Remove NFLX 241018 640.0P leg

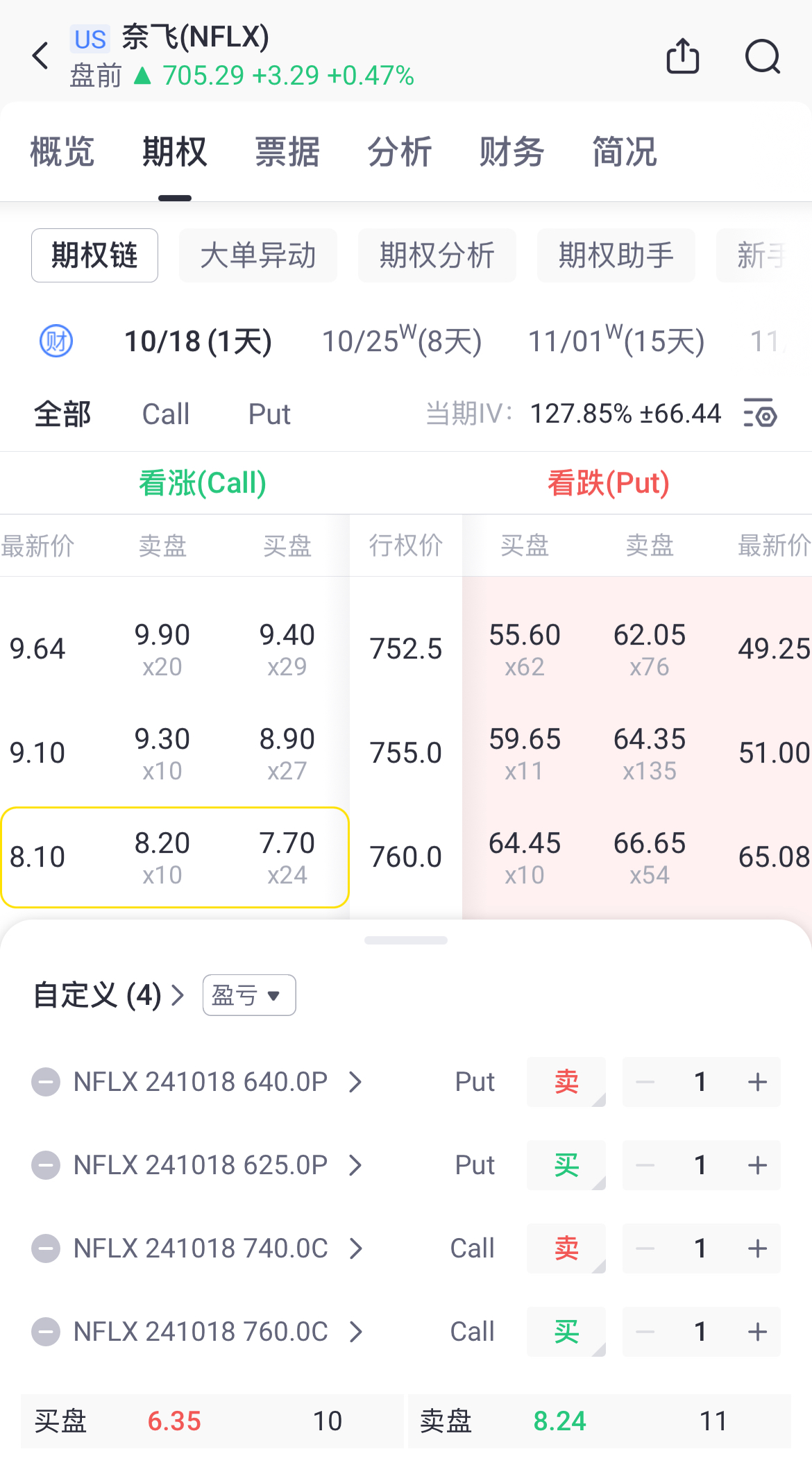tap(46, 1081)
